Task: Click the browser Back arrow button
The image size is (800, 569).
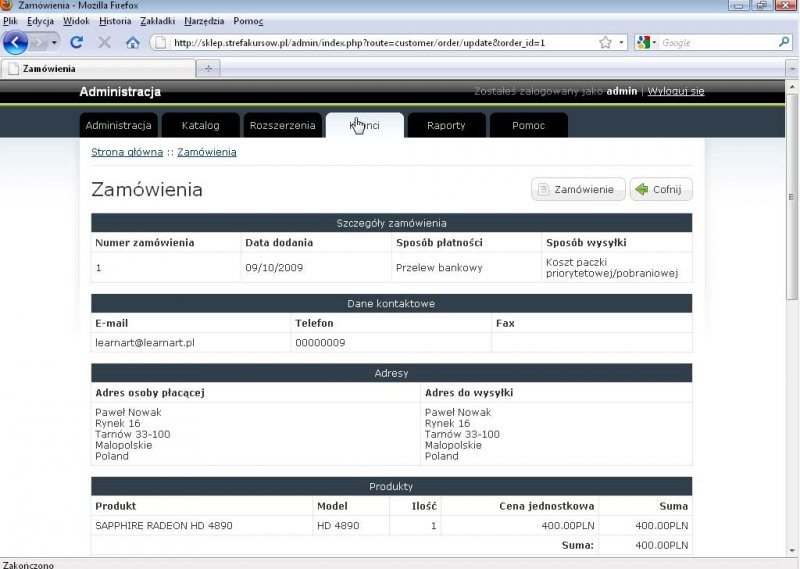Action: tap(16, 43)
